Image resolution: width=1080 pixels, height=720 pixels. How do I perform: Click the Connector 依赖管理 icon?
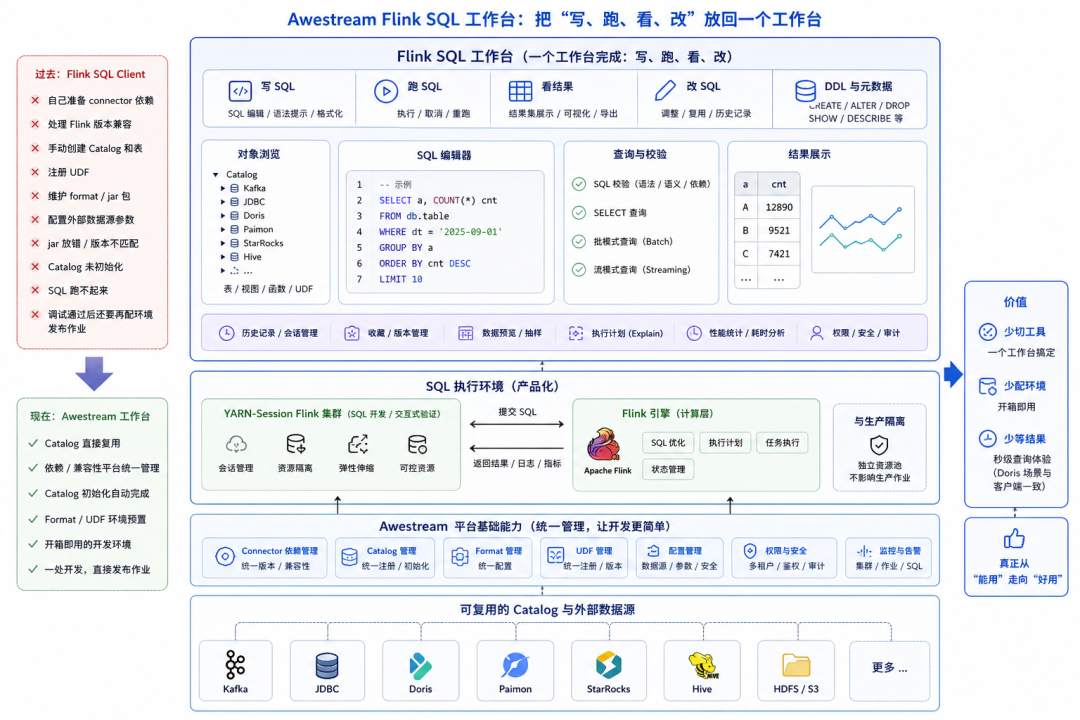pos(225,557)
